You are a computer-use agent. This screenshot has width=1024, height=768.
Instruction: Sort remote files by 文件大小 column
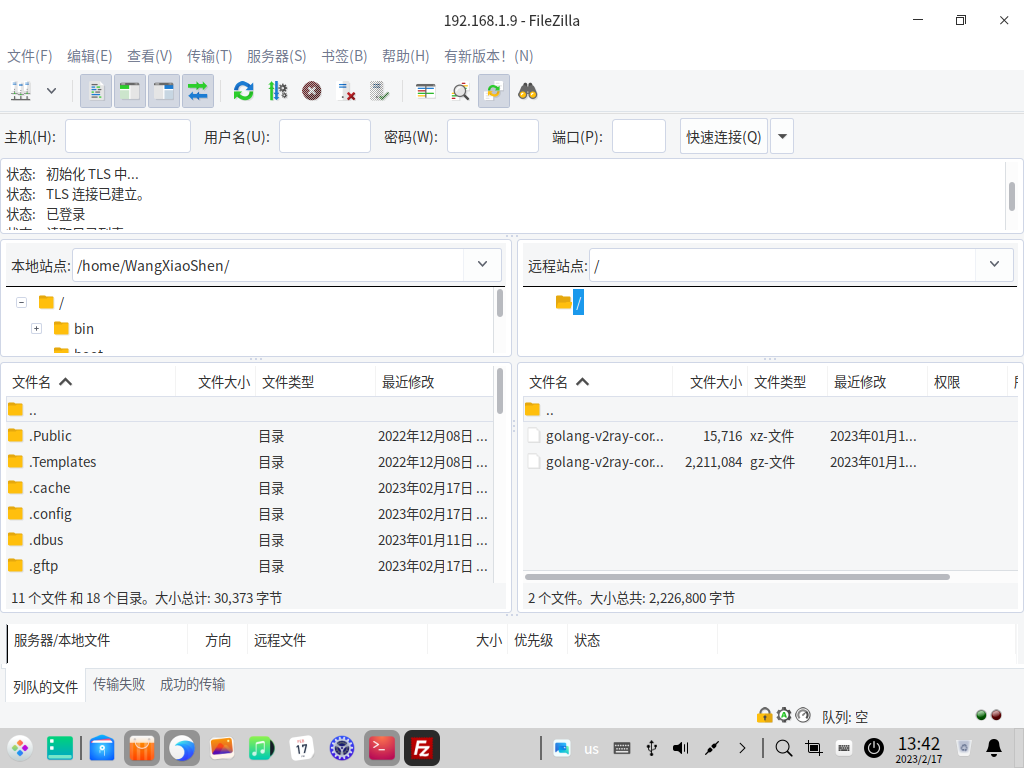tap(711, 382)
